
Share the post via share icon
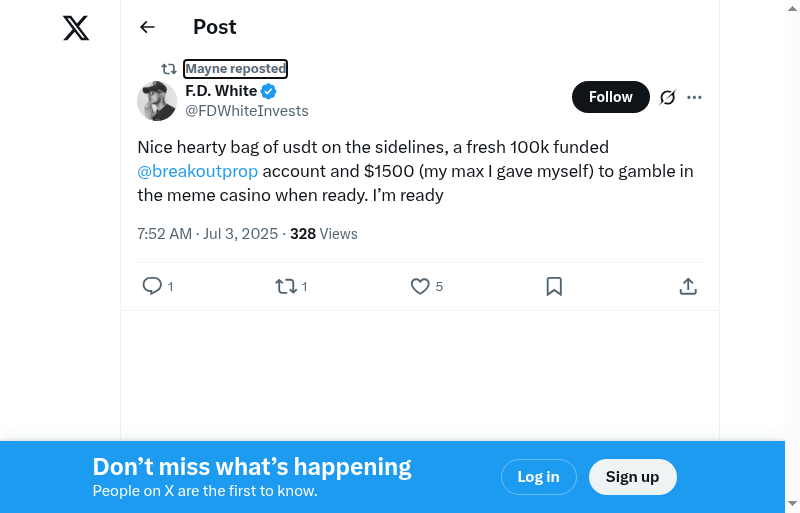click(688, 286)
